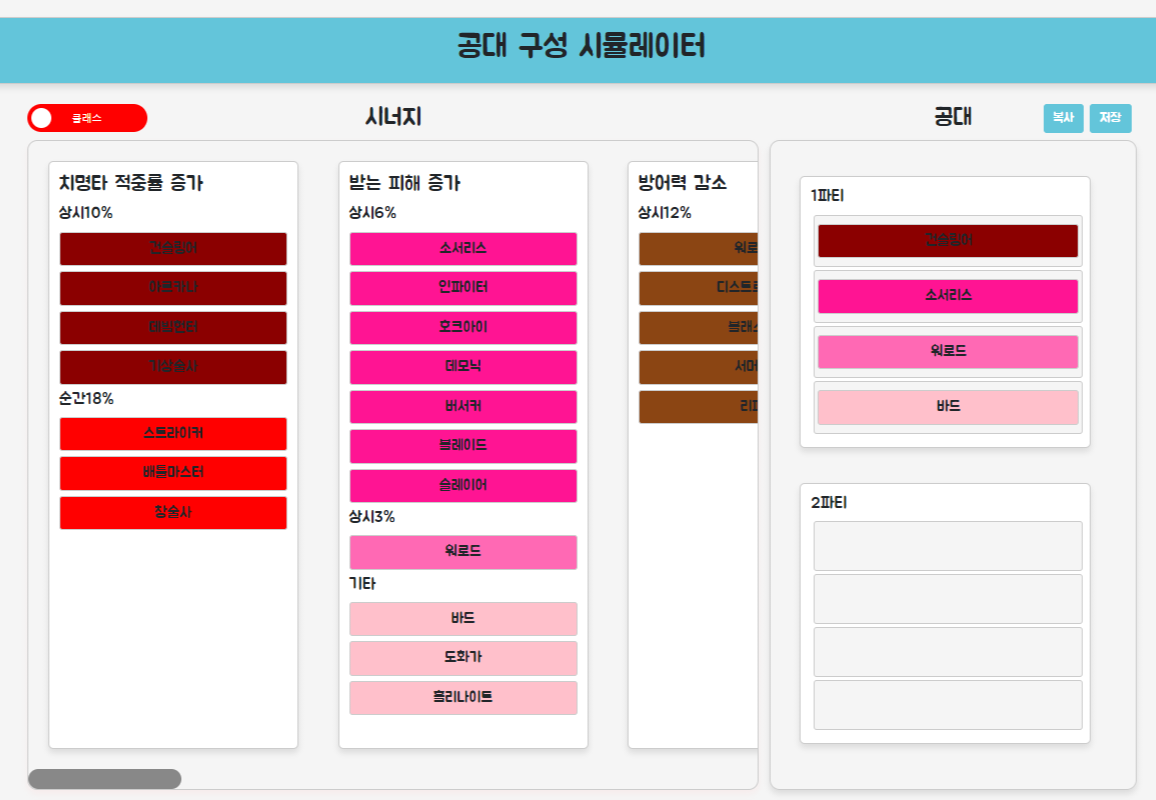The width and height of the screenshot is (1156, 800).
Task: Select 도화가 in the 기타 group
Action: point(463,658)
